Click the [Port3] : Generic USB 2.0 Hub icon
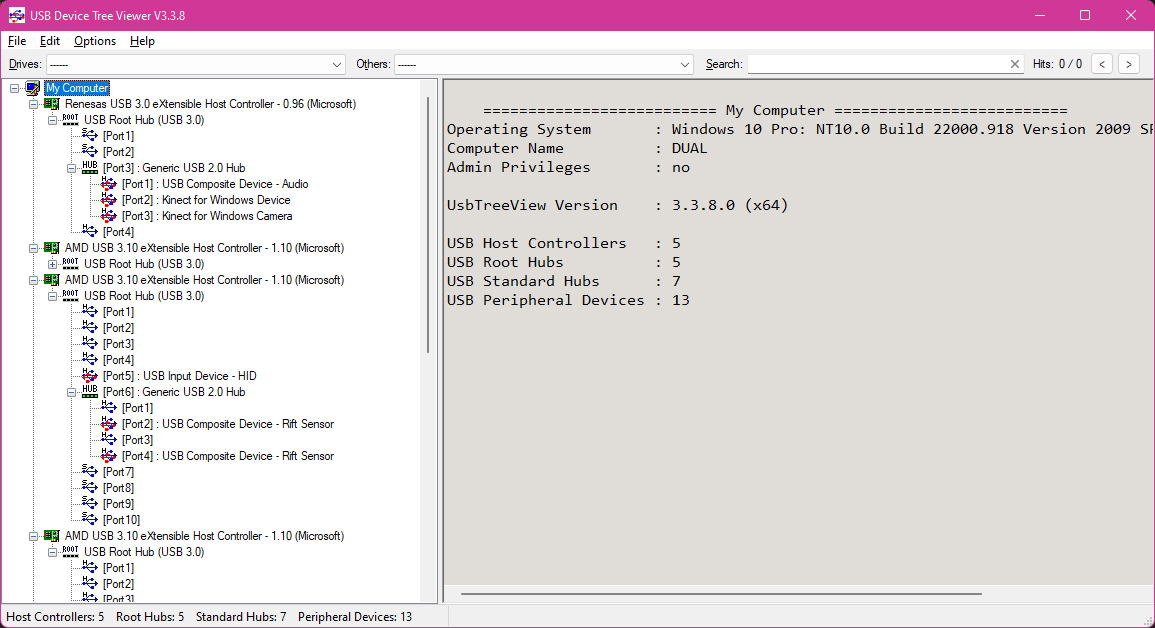This screenshot has height=628, width=1155. pyautogui.click(x=89, y=168)
